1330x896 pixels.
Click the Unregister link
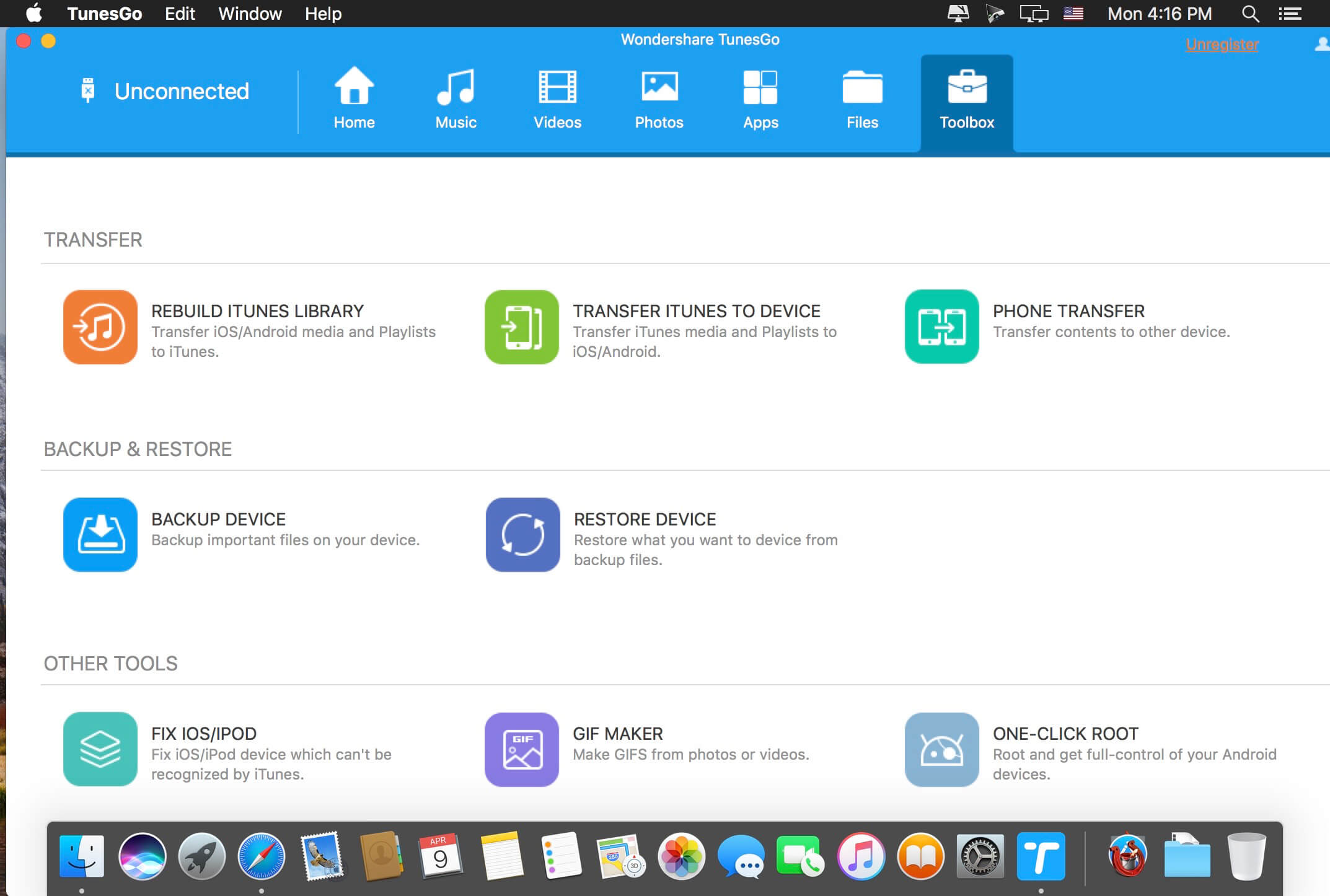1222,45
